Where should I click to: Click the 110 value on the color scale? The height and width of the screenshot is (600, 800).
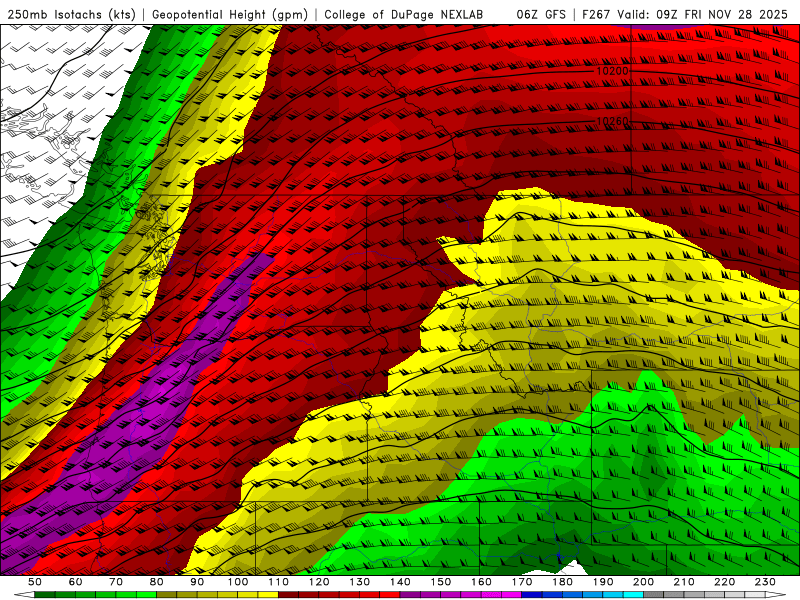(x=279, y=582)
